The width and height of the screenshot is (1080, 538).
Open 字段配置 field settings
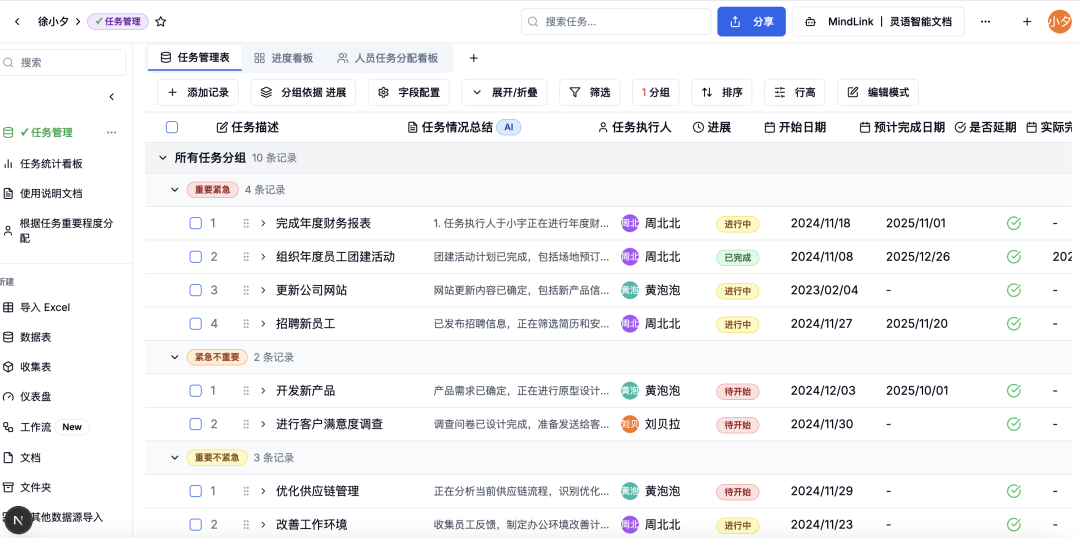coord(409,92)
